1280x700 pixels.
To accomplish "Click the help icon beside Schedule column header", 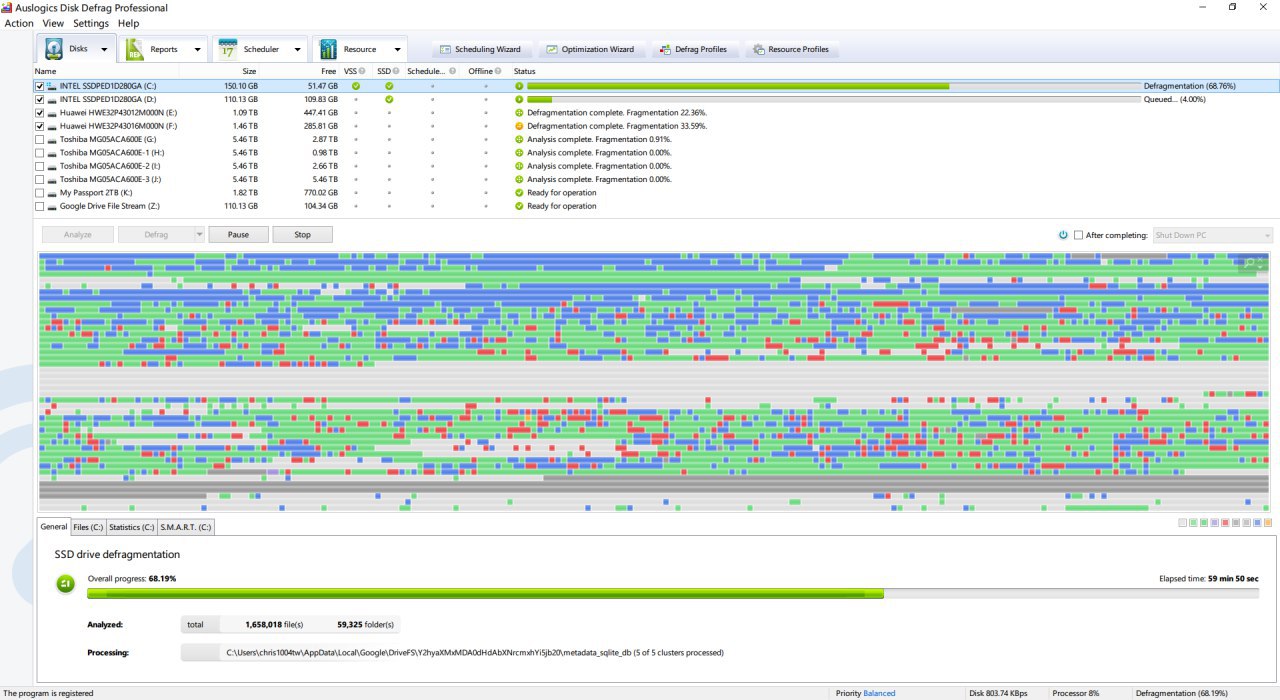I will pos(452,71).
